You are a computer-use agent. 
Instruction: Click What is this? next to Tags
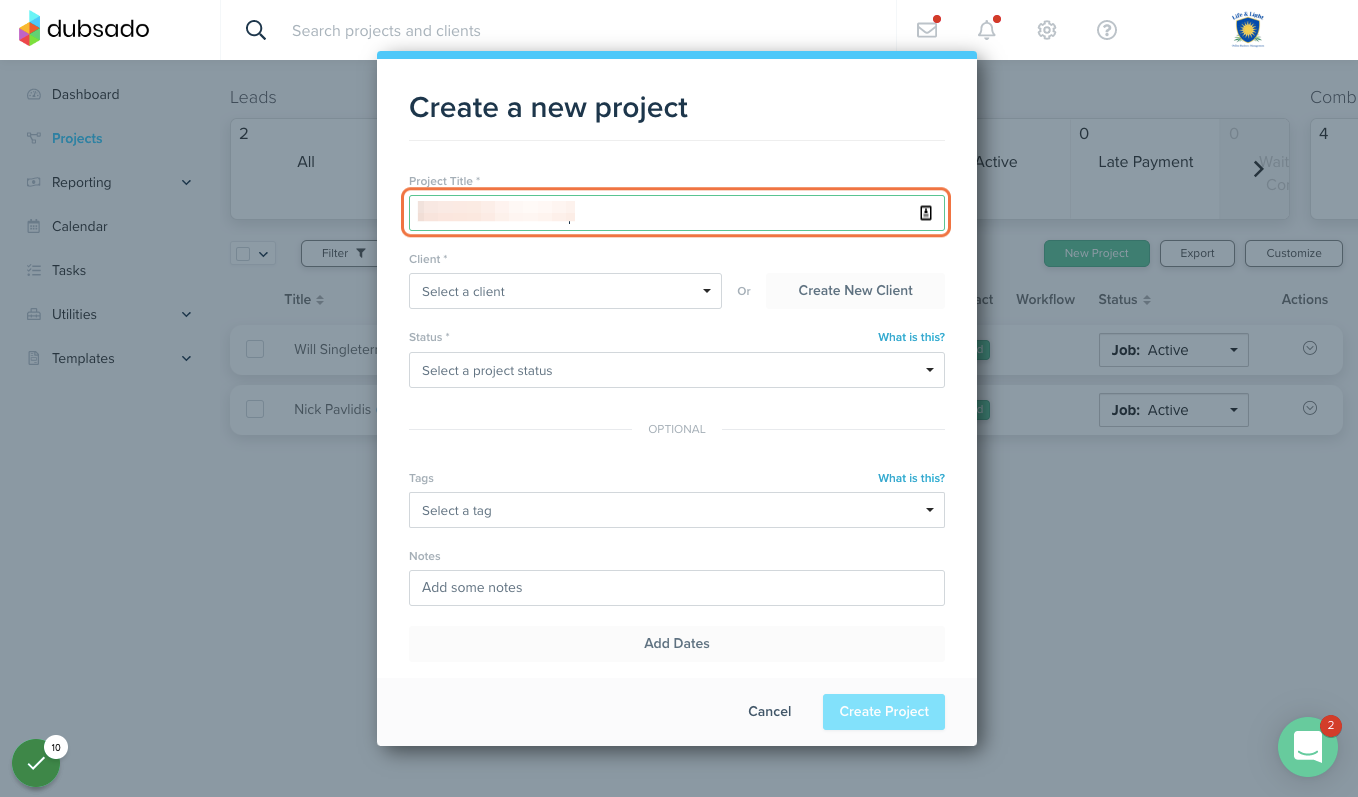pos(911,478)
